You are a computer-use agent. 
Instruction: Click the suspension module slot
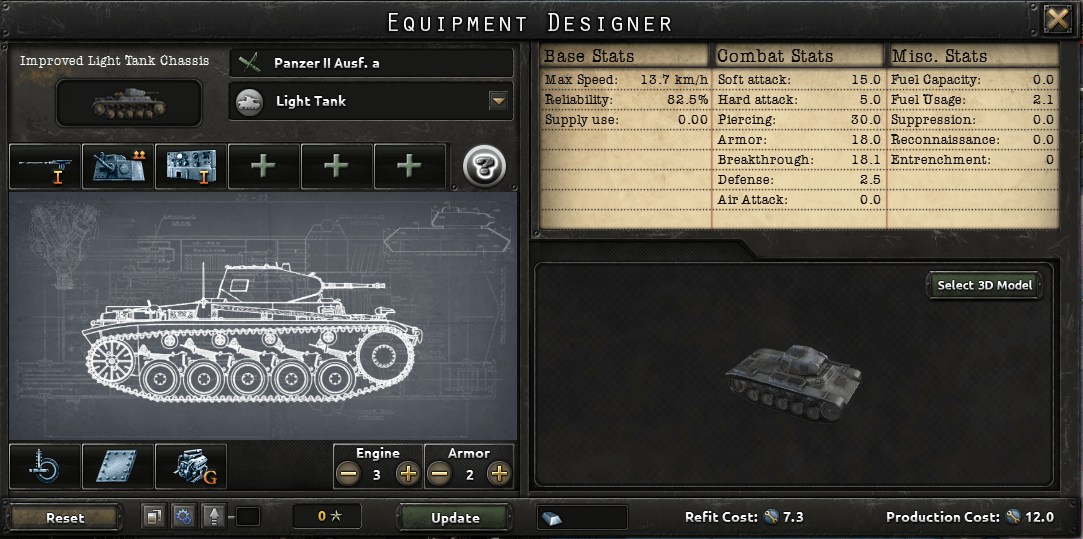click(x=45, y=466)
